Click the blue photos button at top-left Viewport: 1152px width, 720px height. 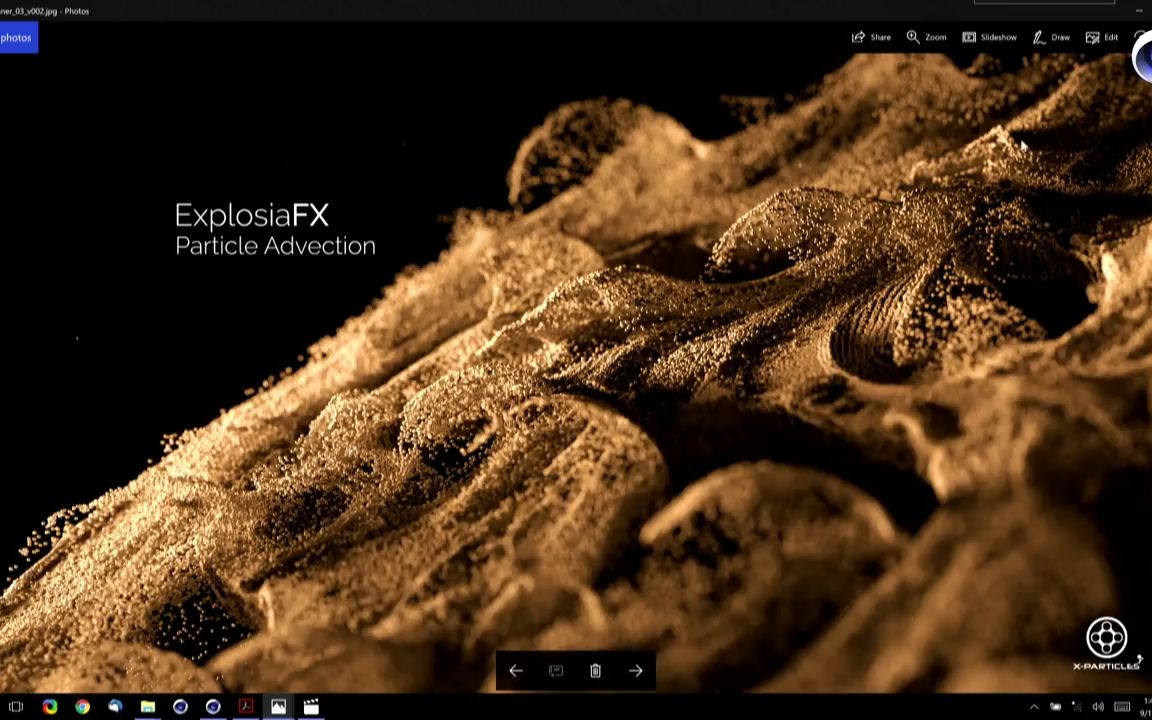tap(17, 38)
